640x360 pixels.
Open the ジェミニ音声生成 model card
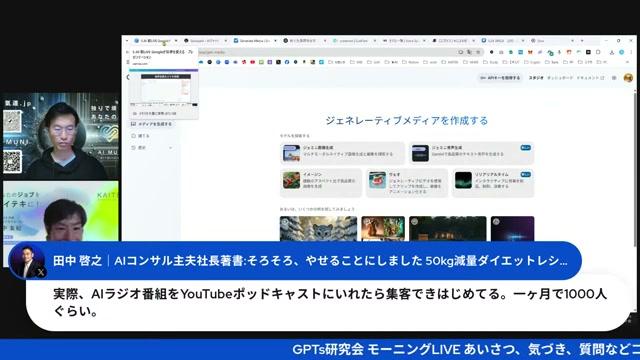coord(472,153)
